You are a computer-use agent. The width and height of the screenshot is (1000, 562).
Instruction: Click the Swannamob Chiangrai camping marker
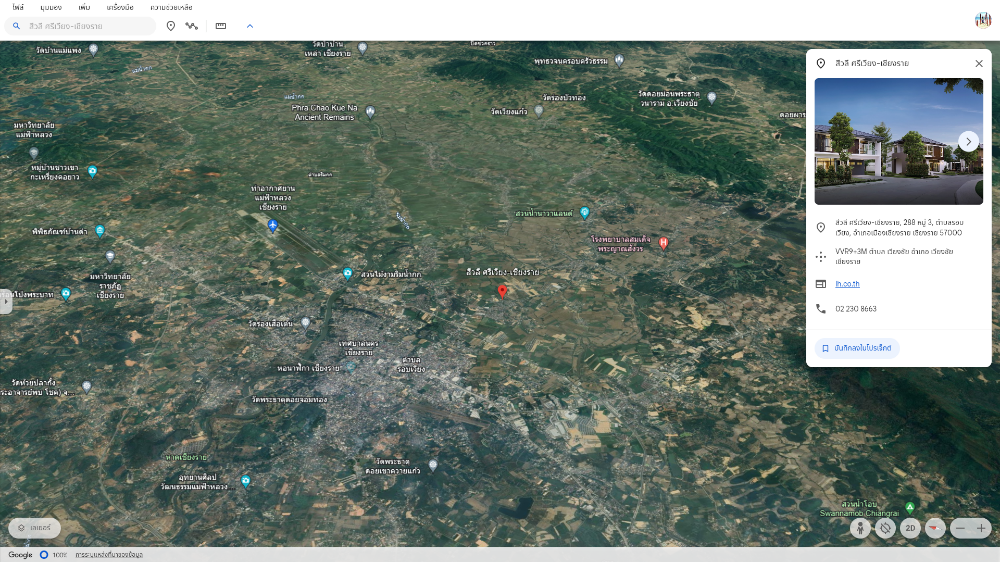910,508
